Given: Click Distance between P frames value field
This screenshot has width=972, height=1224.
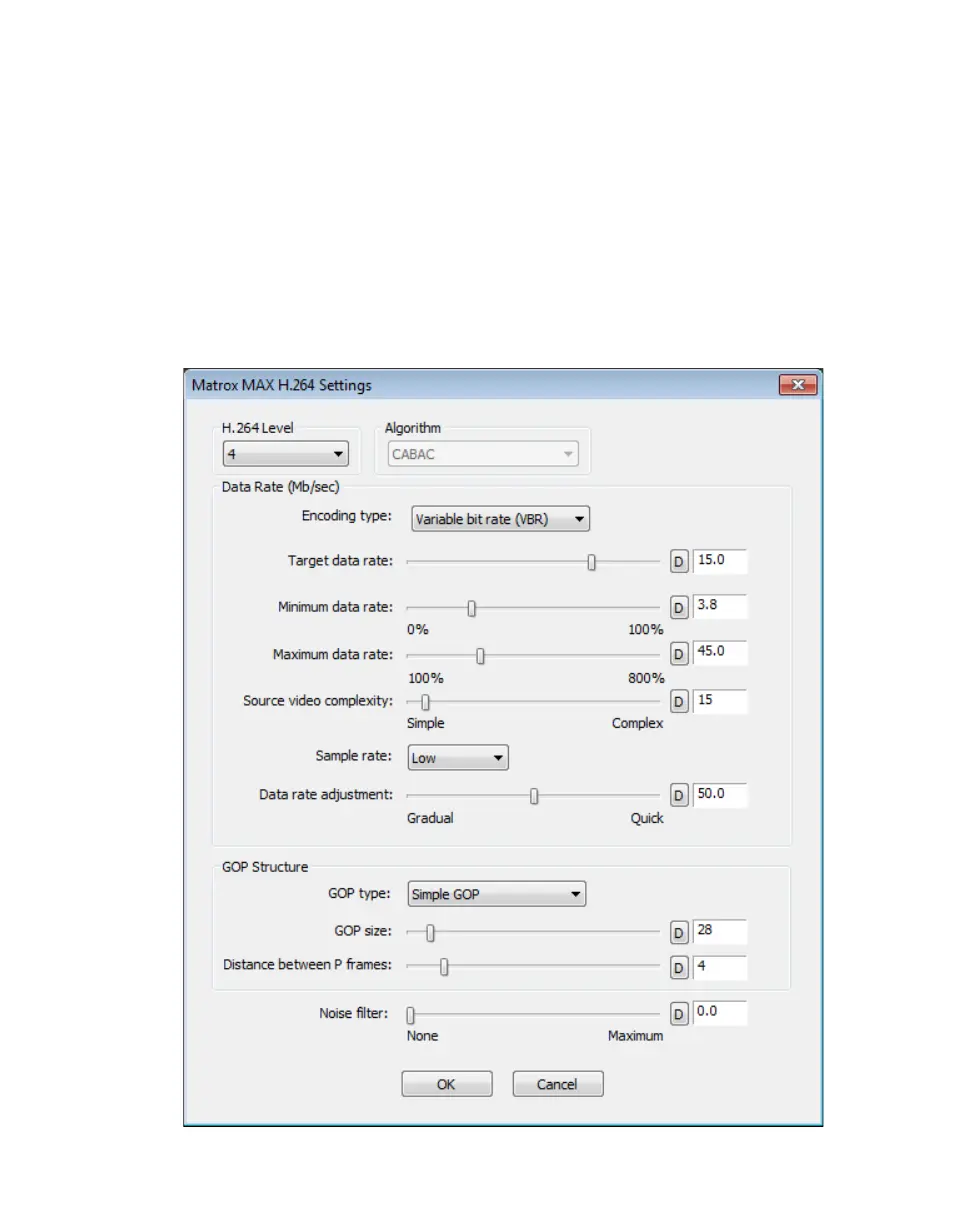Looking at the screenshot, I should click(719, 967).
